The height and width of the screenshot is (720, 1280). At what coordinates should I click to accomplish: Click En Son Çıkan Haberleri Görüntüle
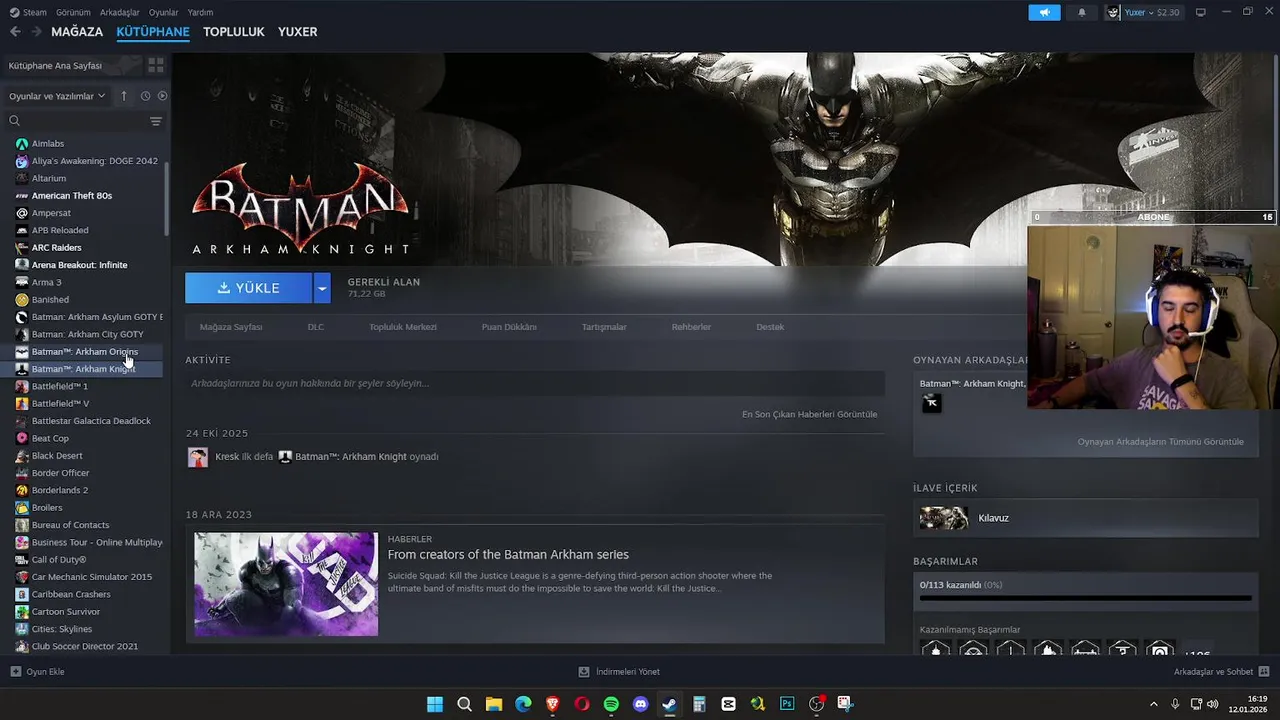pyautogui.click(x=809, y=414)
